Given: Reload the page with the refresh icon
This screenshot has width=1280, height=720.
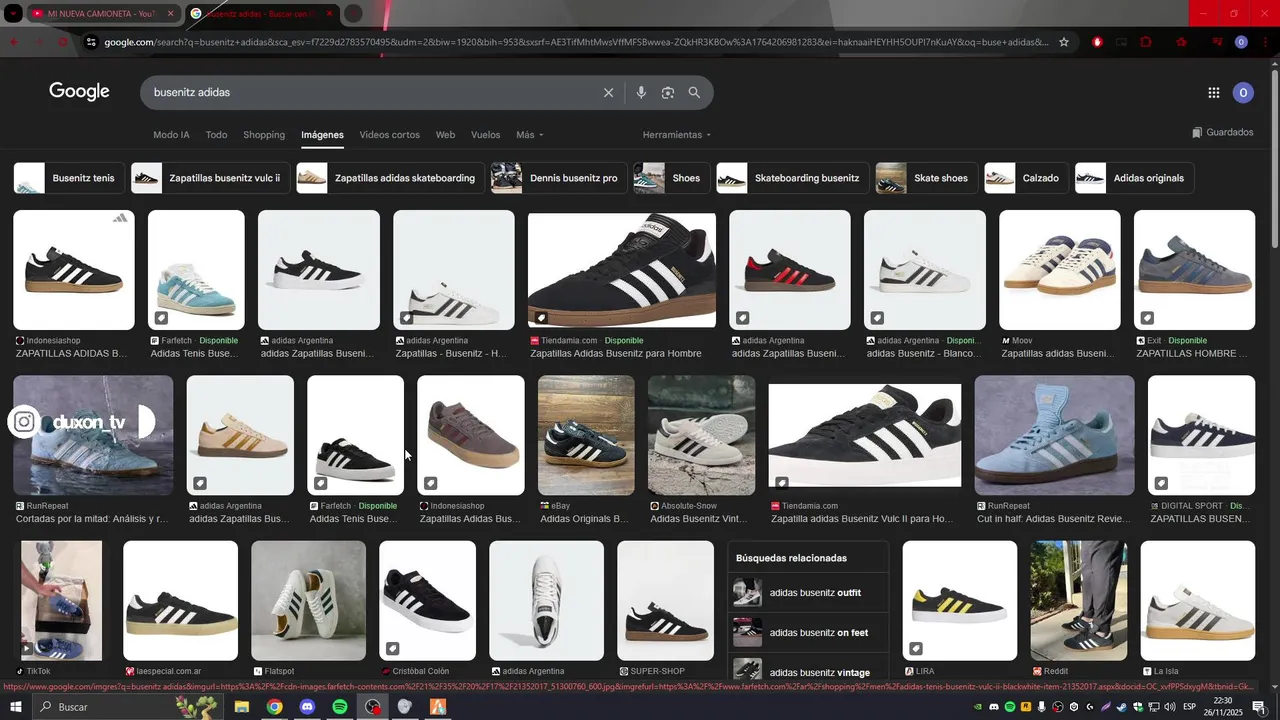Looking at the screenshot, I should 63,42.
